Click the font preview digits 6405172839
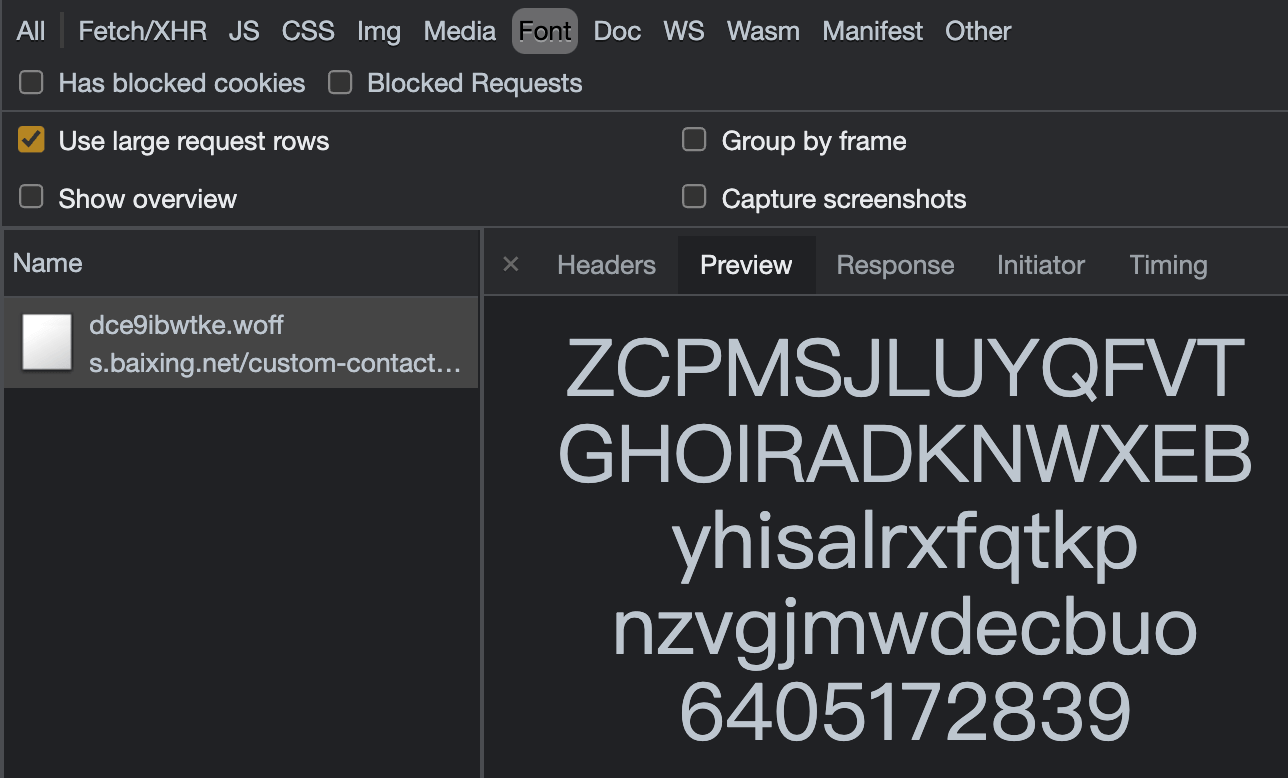The height and width of the screenshot is (778, 1288). 905,712
